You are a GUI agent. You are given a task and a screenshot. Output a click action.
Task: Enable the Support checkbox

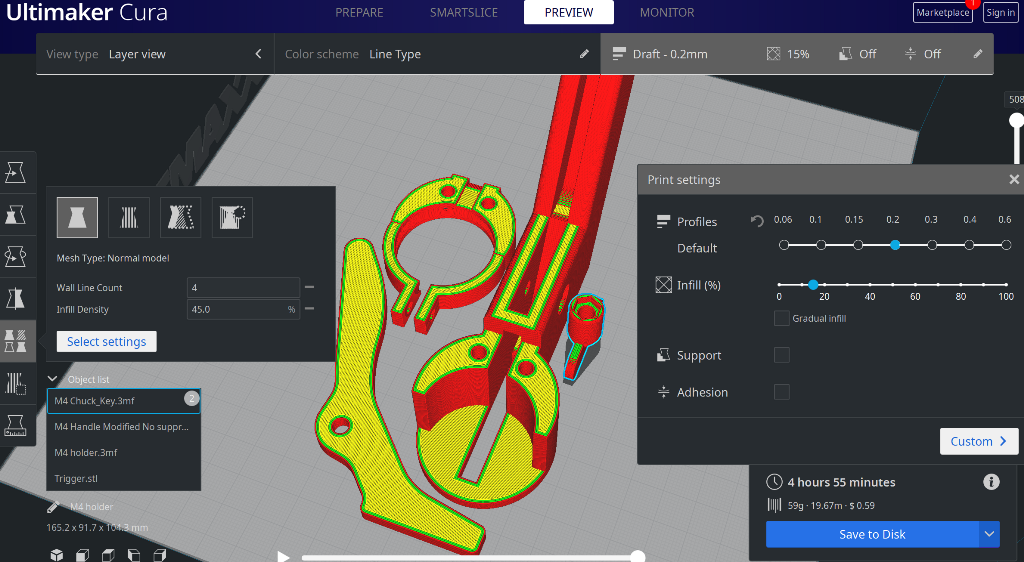782,355
